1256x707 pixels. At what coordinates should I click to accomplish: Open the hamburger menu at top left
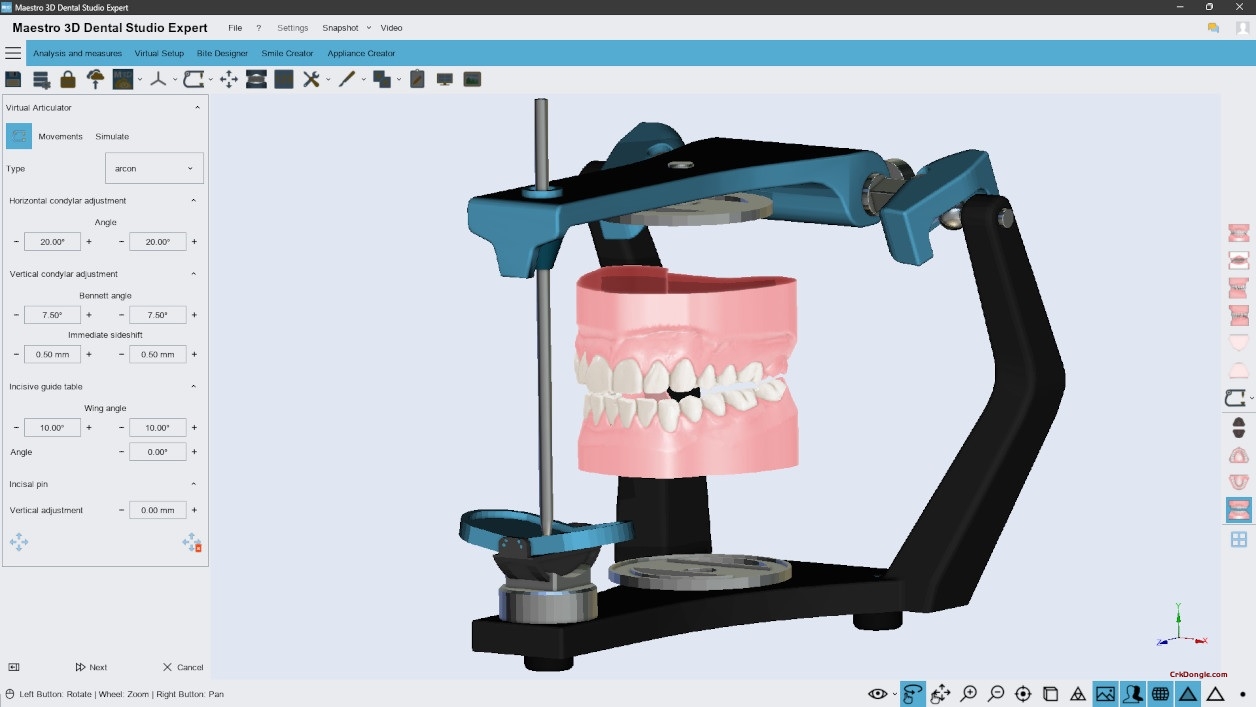pyautogui.click(x=13, y=53)
